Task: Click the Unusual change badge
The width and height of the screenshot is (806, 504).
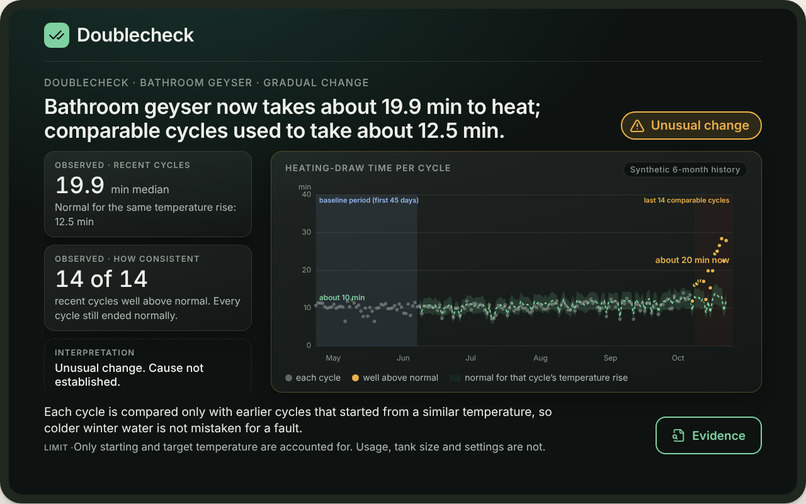Action: tap(691, 125)
